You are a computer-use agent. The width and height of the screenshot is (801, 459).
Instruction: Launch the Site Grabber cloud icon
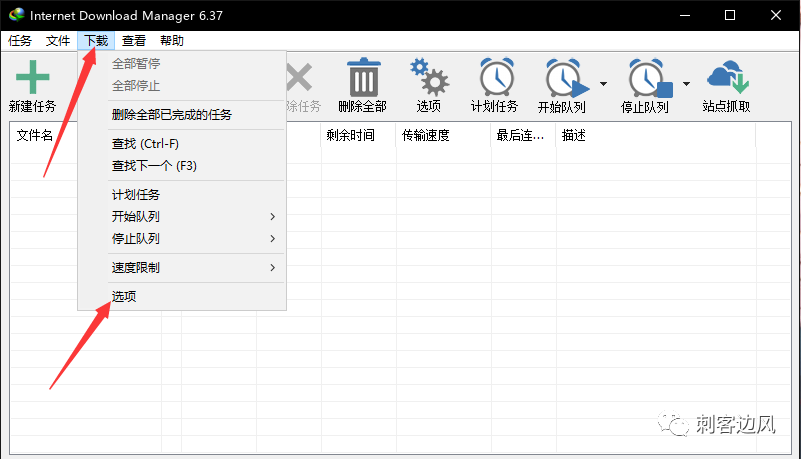point(727,77)
